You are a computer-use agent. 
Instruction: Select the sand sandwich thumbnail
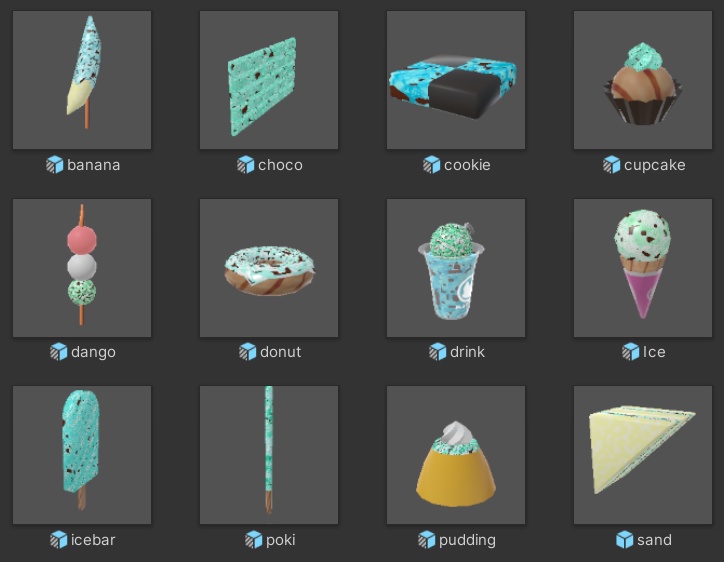point(643,455)
